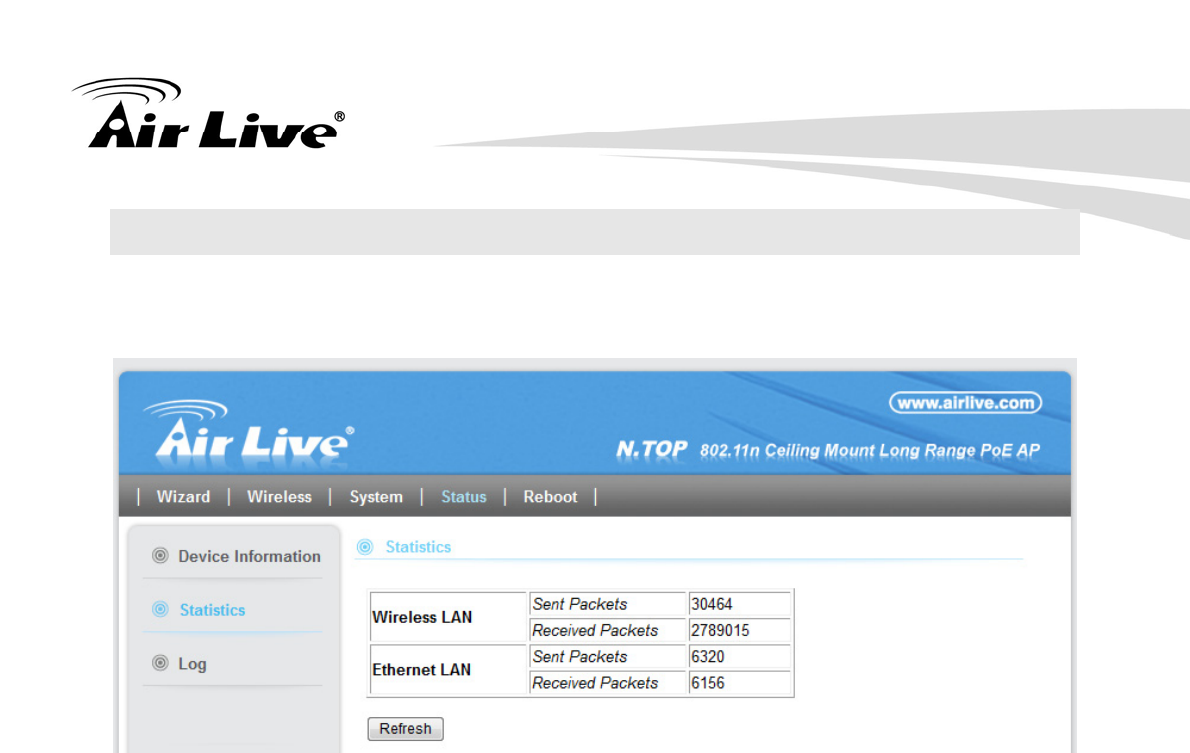Click the Wireless LAN row label

click(x=422, y=617)
